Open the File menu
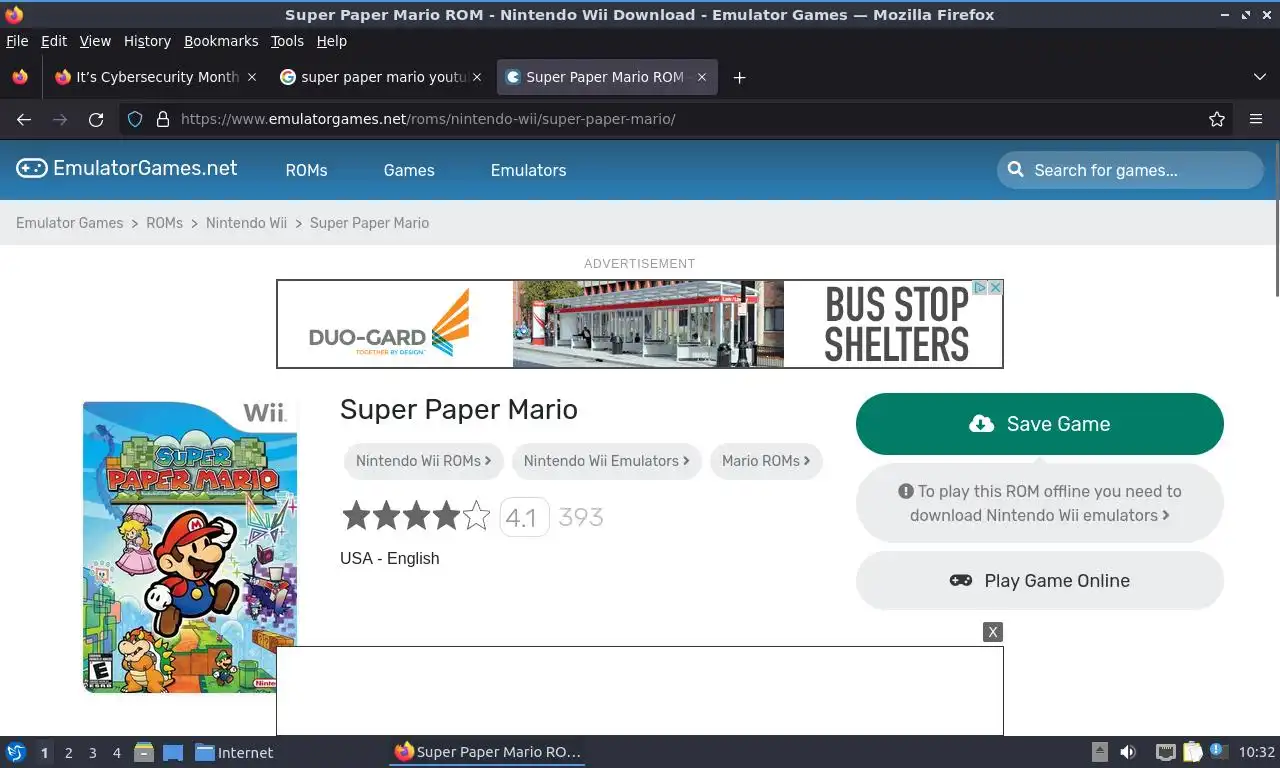 click(17, 41)
